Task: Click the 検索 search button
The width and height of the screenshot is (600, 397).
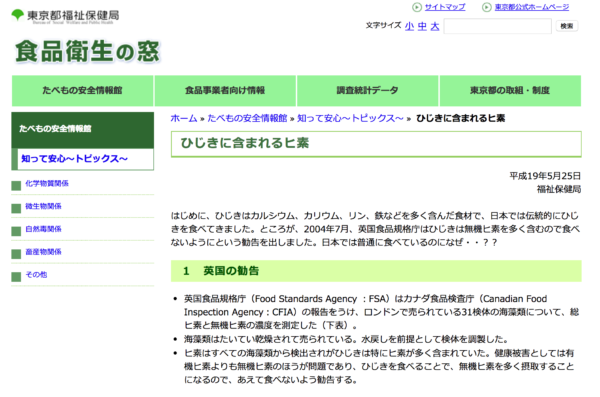Action: [x=567, y=26]
